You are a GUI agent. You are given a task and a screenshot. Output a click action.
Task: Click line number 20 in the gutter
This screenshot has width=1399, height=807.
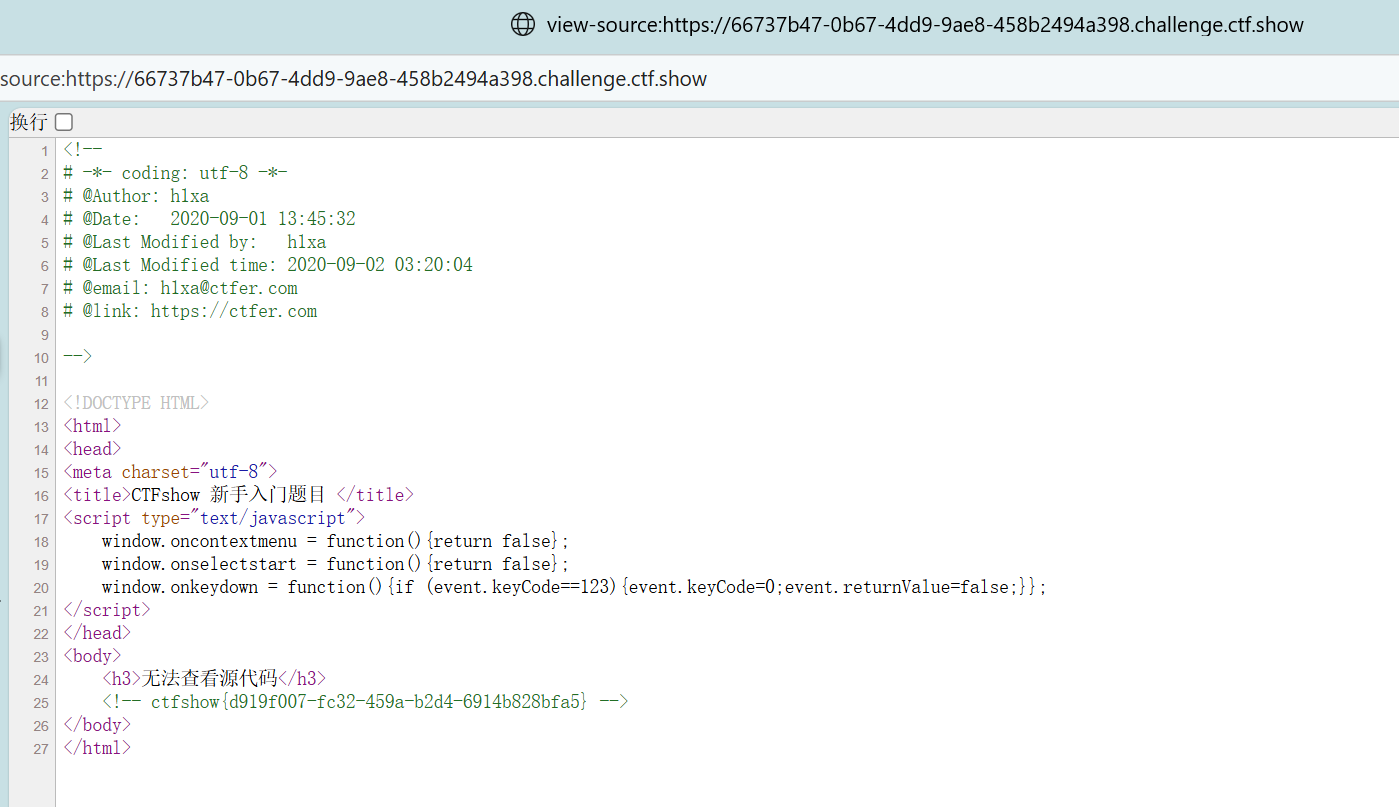click(41, 588)
